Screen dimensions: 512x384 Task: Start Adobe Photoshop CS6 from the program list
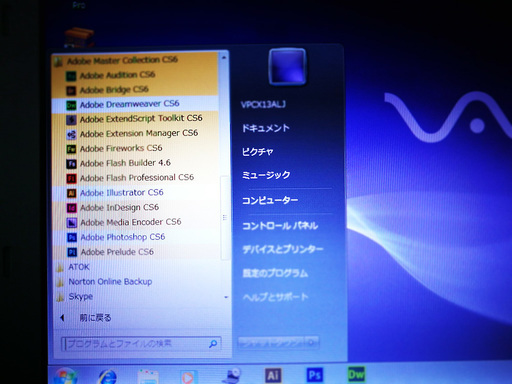pyautogui.click(x=135, y=237)
